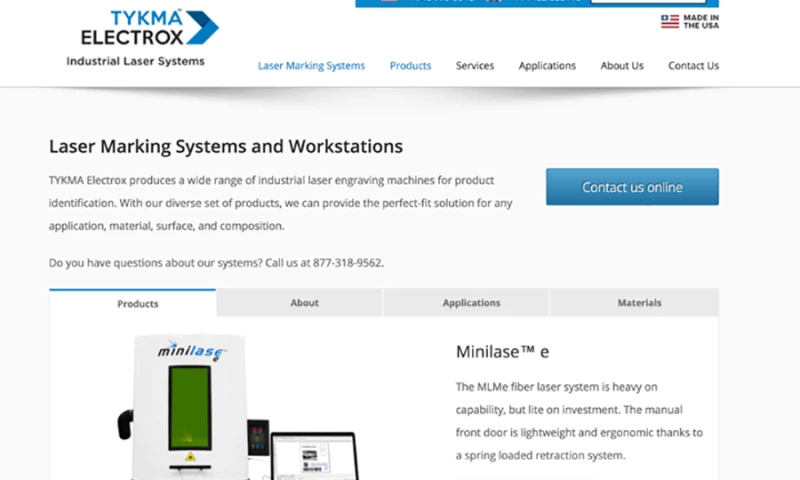Click the Made in the USA flag badge

point(689,21)
